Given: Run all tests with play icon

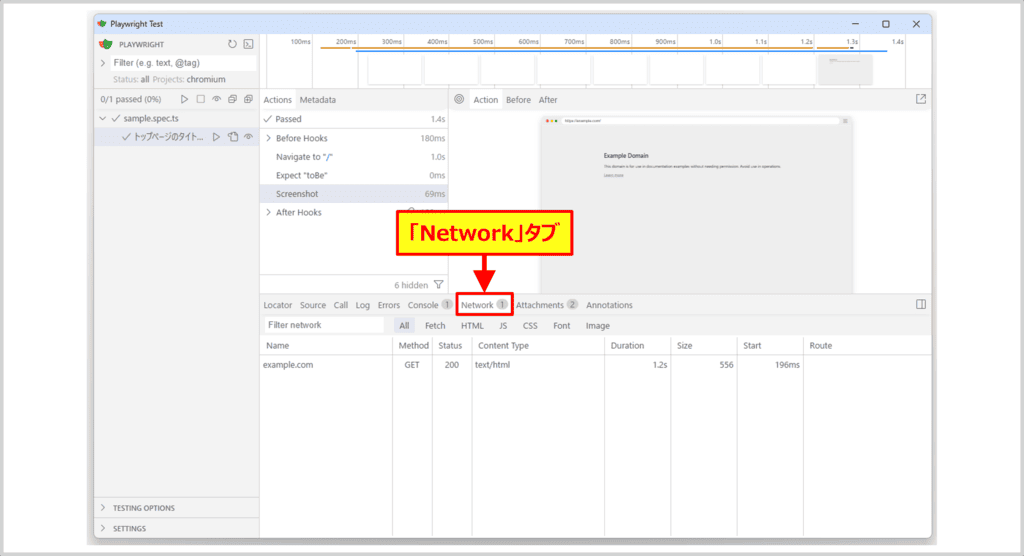Looking at the screenshot, I should [184, 99].
